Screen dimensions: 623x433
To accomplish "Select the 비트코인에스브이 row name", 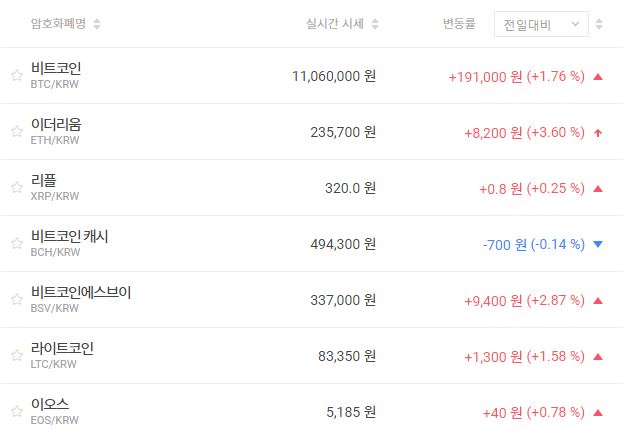I will [x=81, y=292].
